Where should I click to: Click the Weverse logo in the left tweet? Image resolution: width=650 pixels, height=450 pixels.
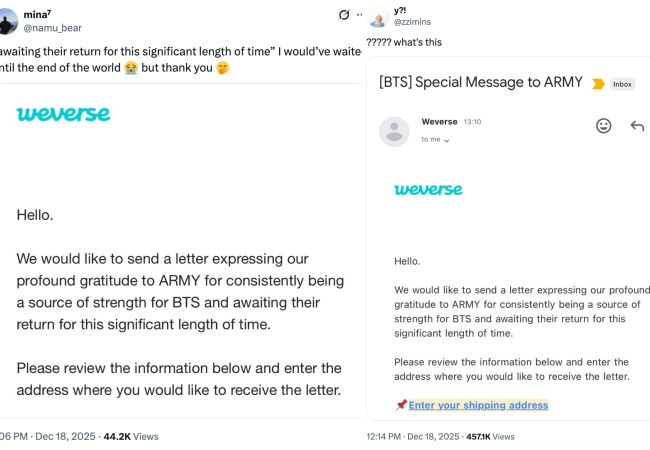pos(63,114)
